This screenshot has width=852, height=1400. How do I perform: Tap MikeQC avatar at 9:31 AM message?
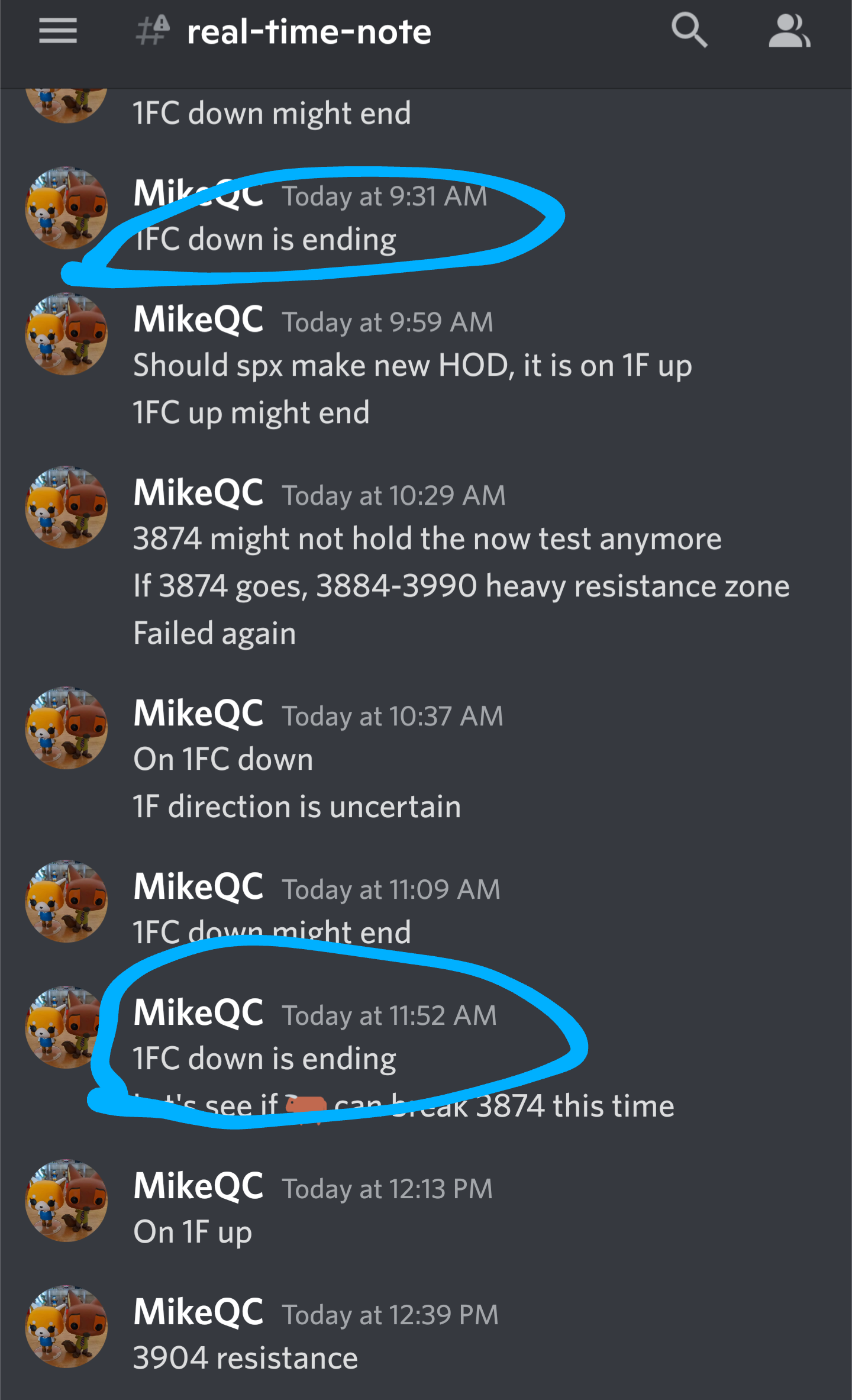tap(66, 208)
